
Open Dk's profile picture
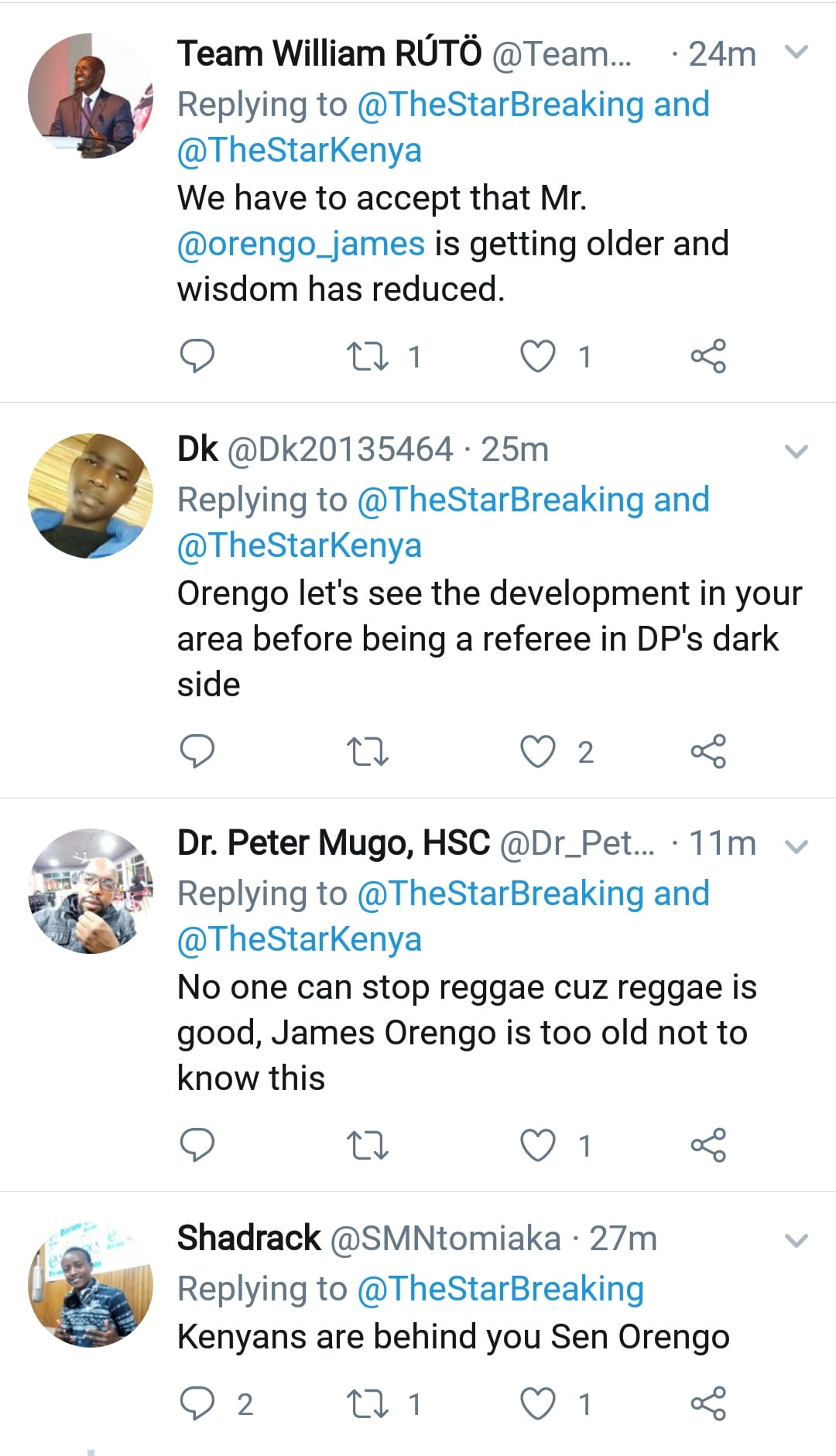91,496
